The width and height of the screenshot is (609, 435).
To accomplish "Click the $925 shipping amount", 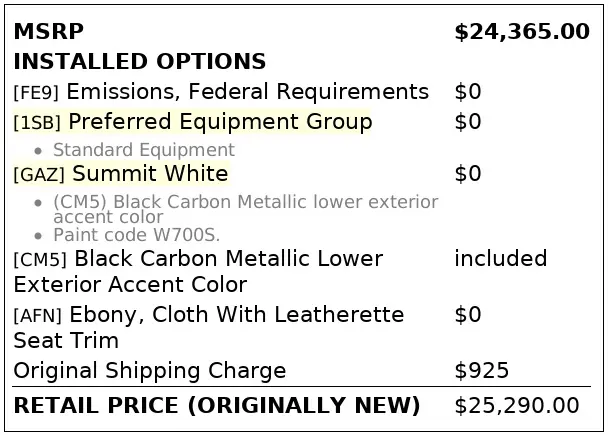I will [x=482, y=371].
